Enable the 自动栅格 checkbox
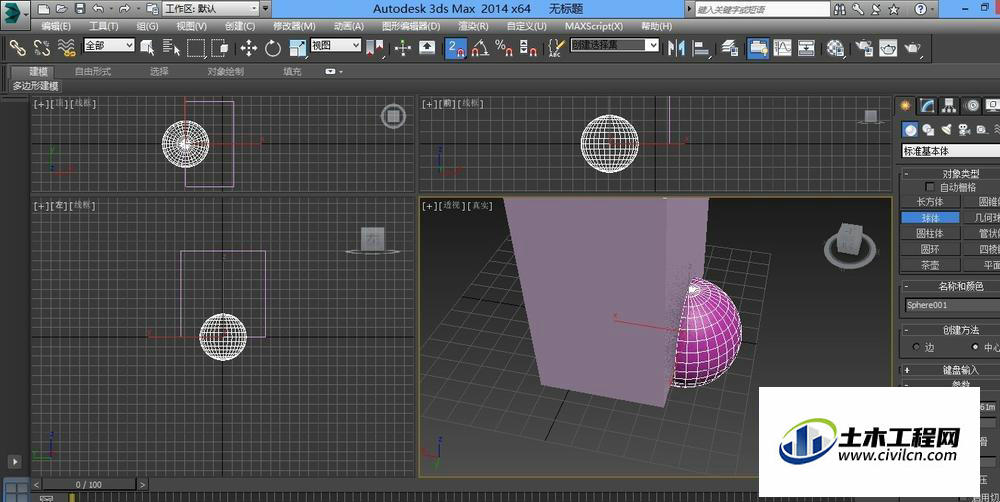Viewport: 1000px width, 502px height. (929, 187)
